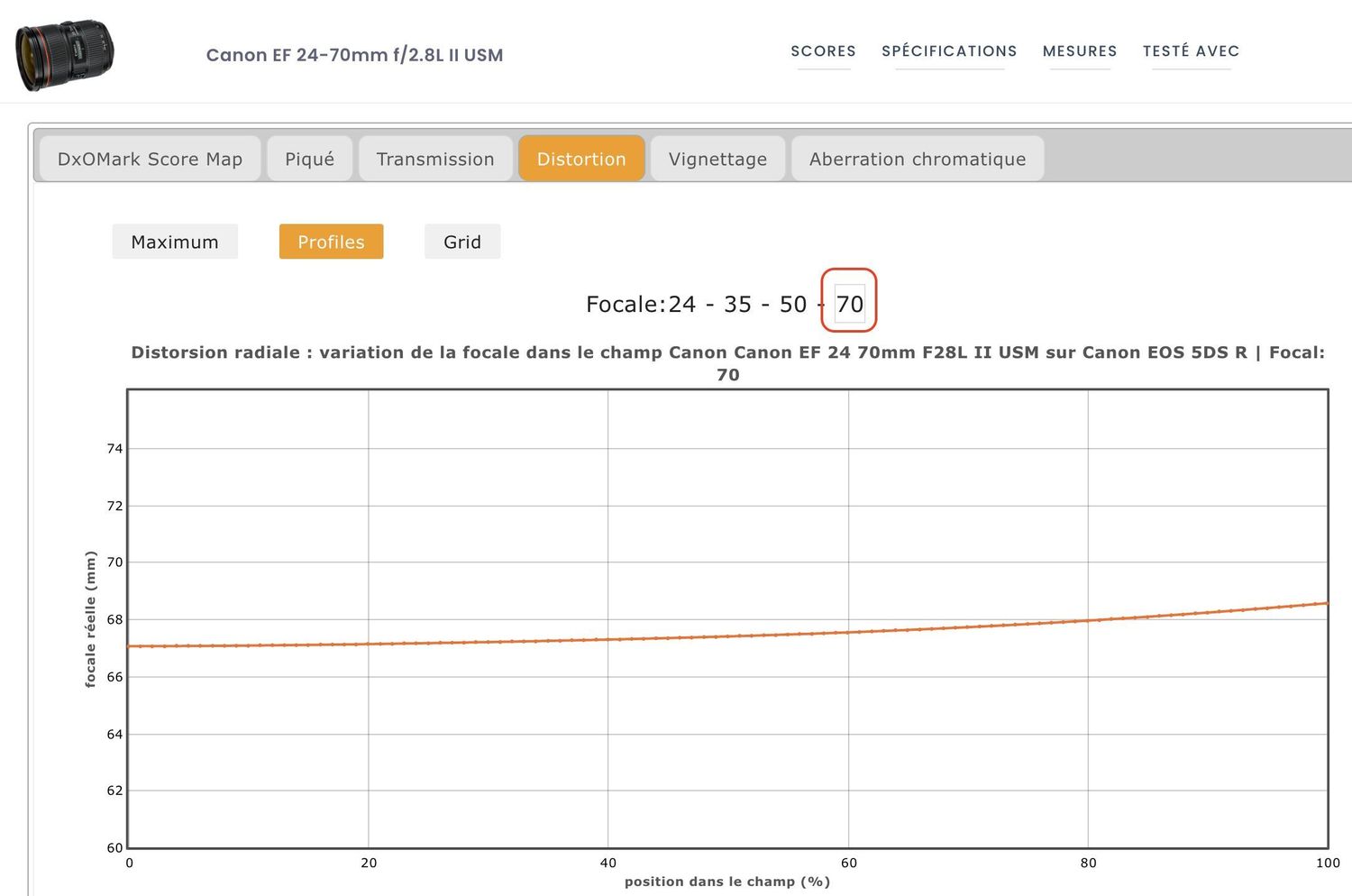1352x896 pixels.
Task: Choose focal length 35
Action: point(737,305)
